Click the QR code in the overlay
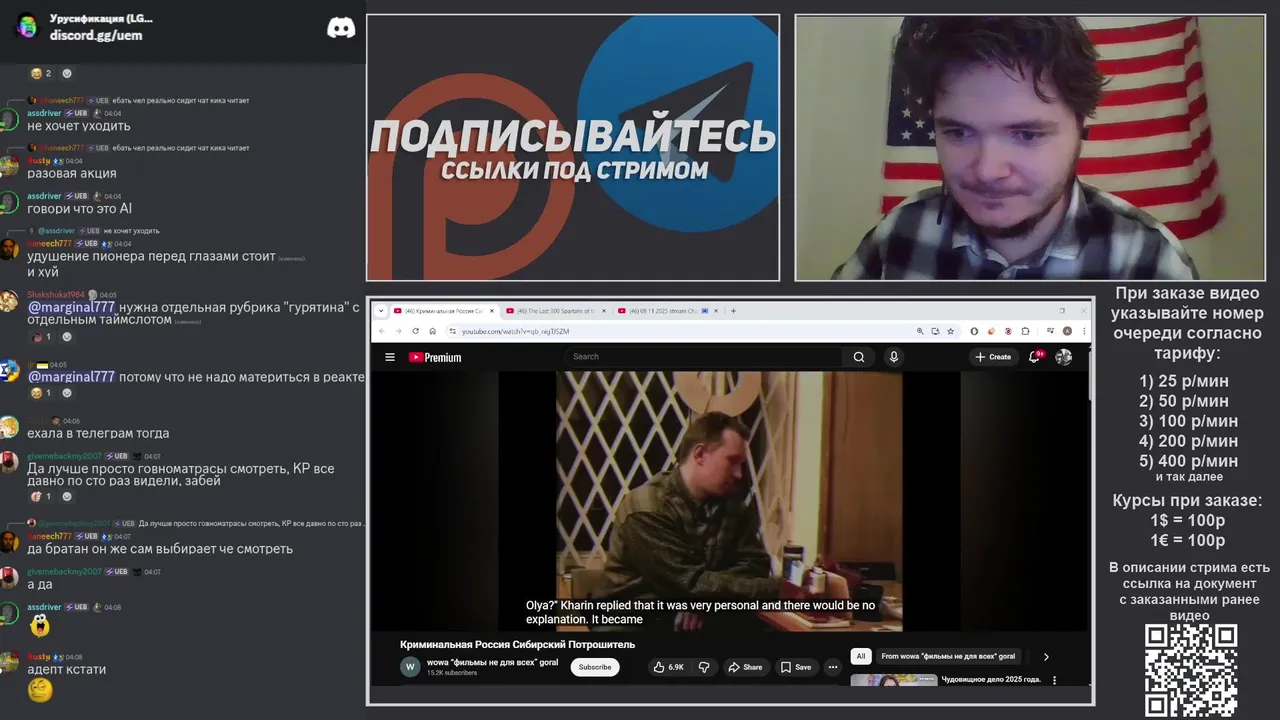The image size is (1280, 720). point(1191,670)
